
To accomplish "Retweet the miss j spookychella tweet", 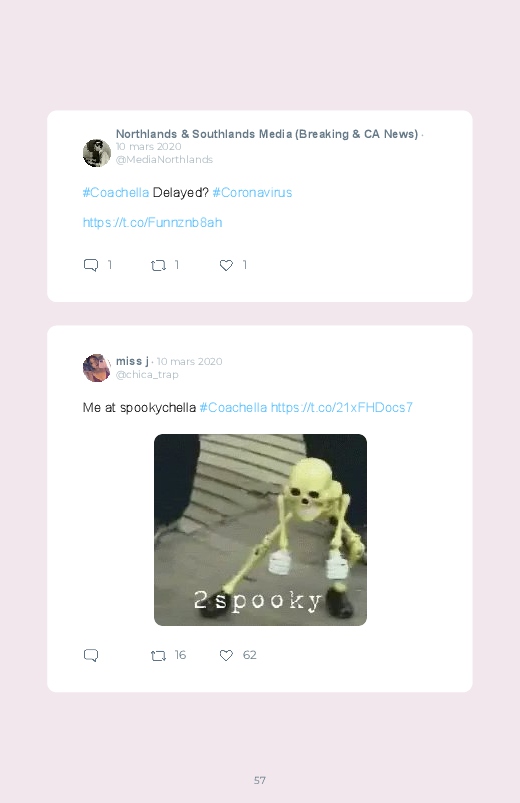I will point(158,656).
